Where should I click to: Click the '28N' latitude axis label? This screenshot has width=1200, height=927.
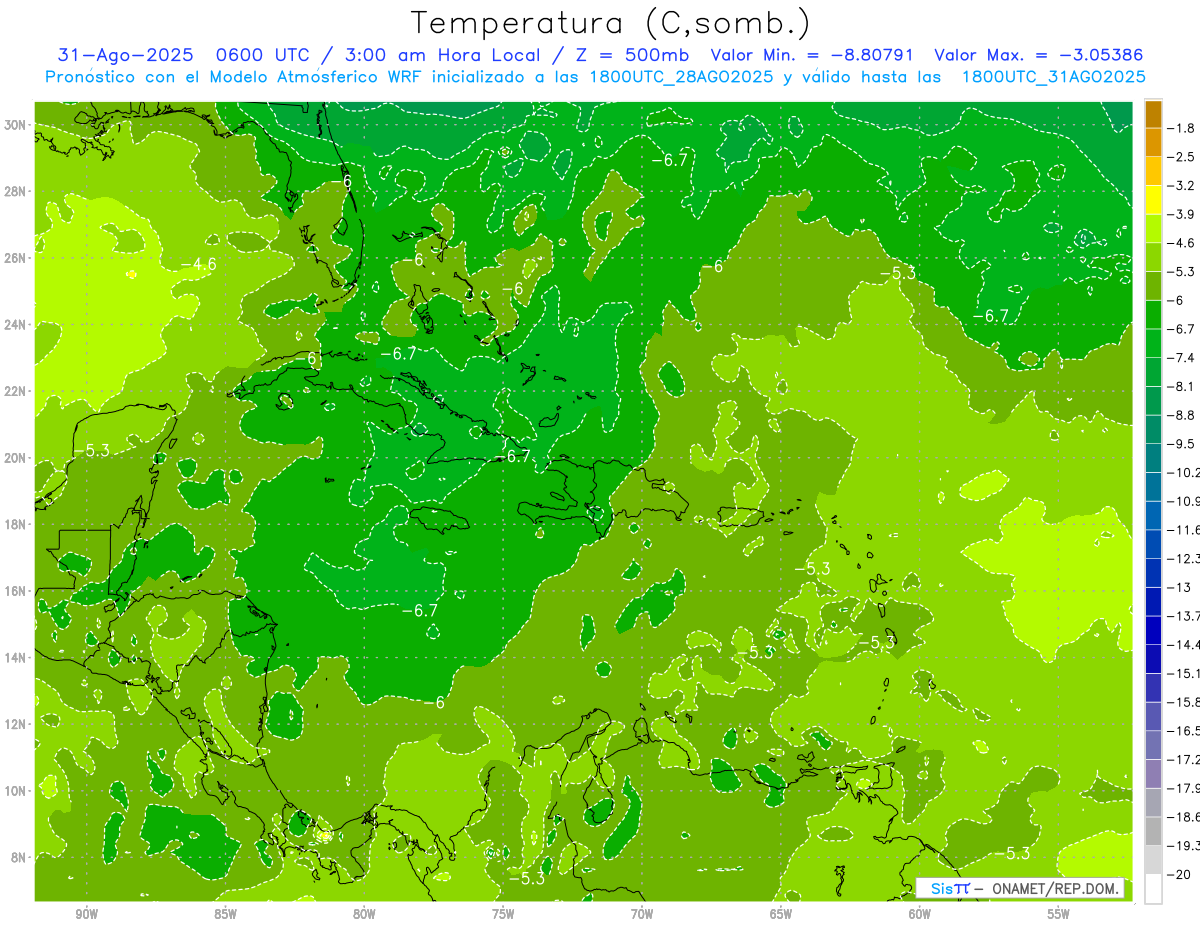(14, 191)
